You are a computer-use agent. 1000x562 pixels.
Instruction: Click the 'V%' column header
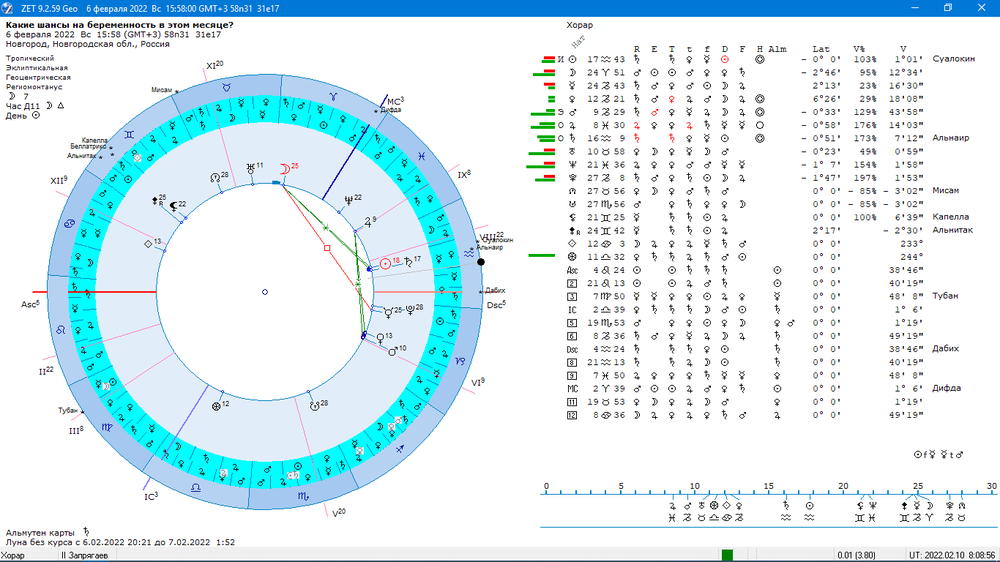pos(859,49)
